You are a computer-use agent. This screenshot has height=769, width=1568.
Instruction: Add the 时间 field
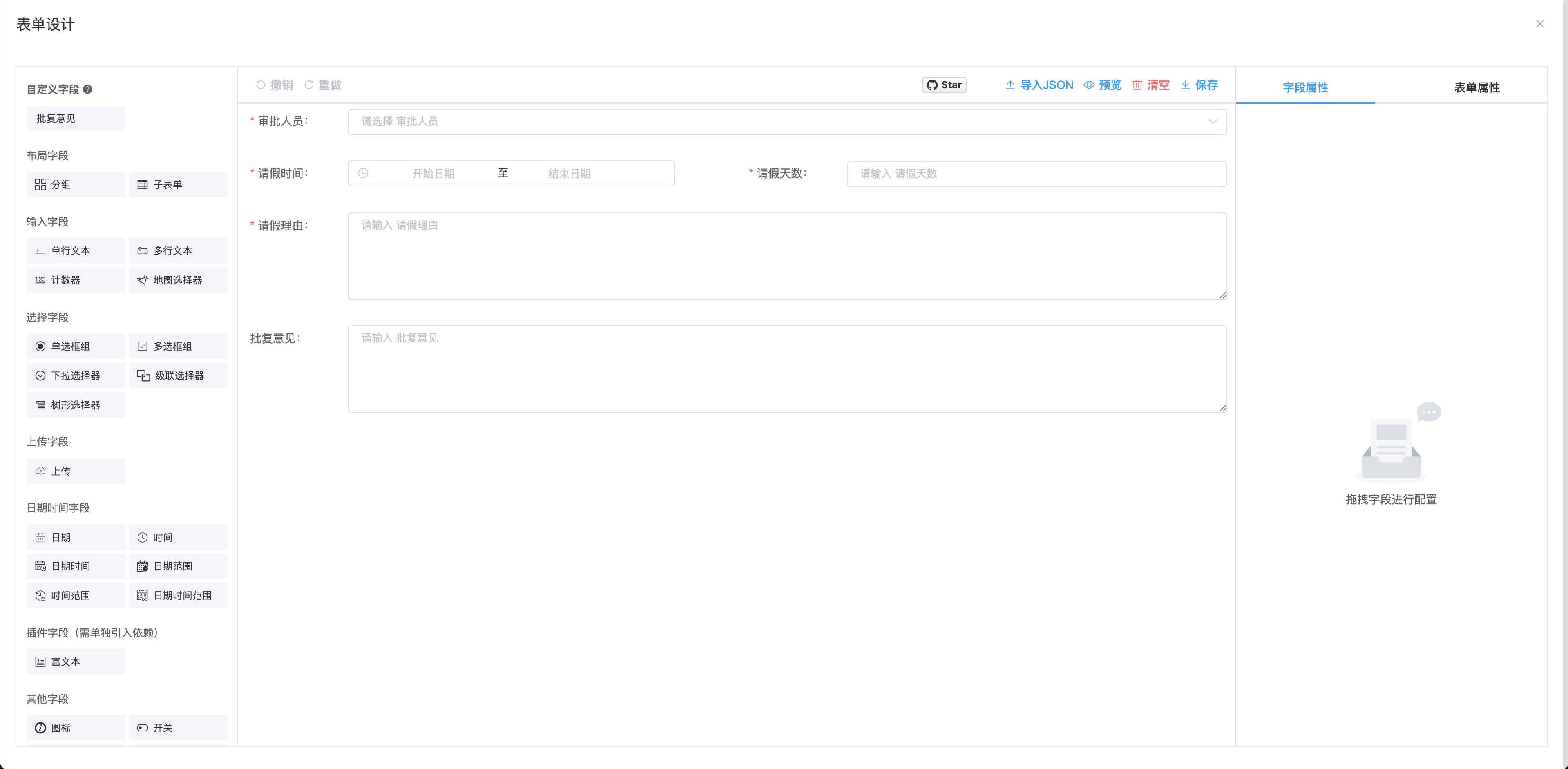[178, 538]
